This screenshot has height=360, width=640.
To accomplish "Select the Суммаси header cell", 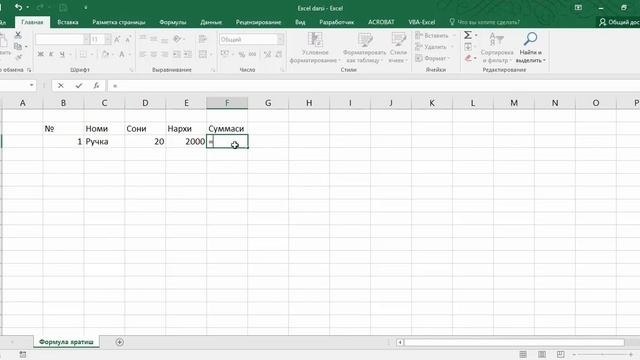I will click(227, 129).
